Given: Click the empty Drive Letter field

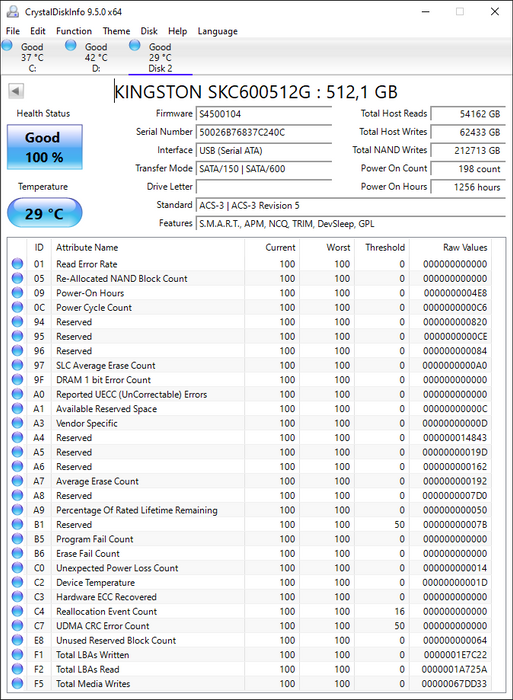Looking at the screenshot, I should pyautogui.click(x=264, y=187).
